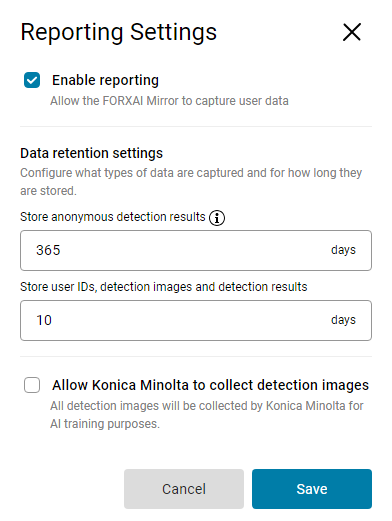Click the Store anonymous detection results label
392x521 pixels.
pos(113,217)
